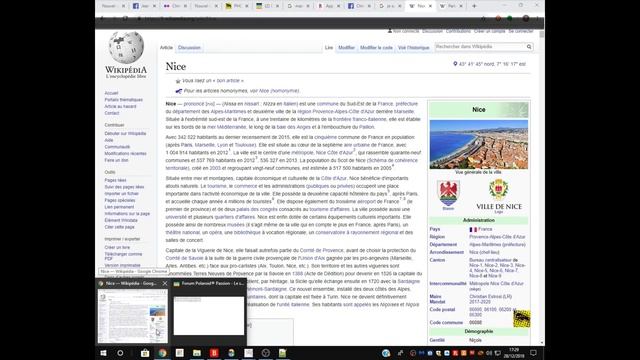The height and width of the screenshot is (360, 640).
Task: Select the Modifier le code tab
Action: point(376,48)
